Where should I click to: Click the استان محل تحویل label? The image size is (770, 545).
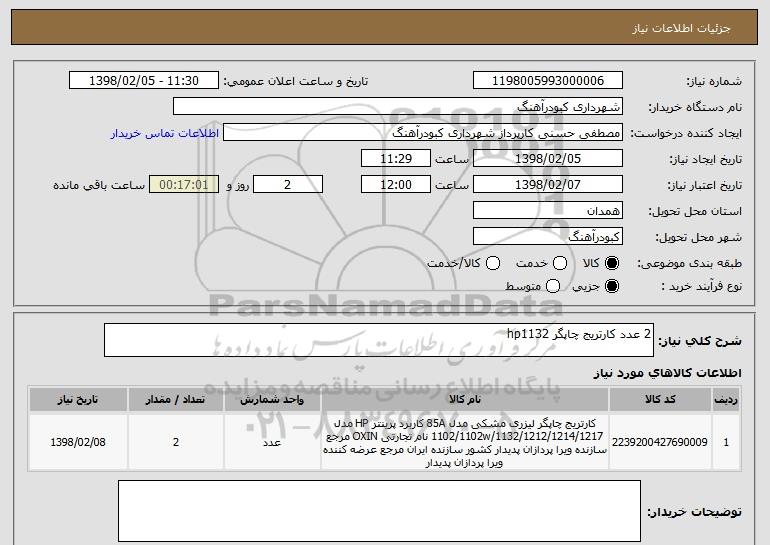[695, 211]
